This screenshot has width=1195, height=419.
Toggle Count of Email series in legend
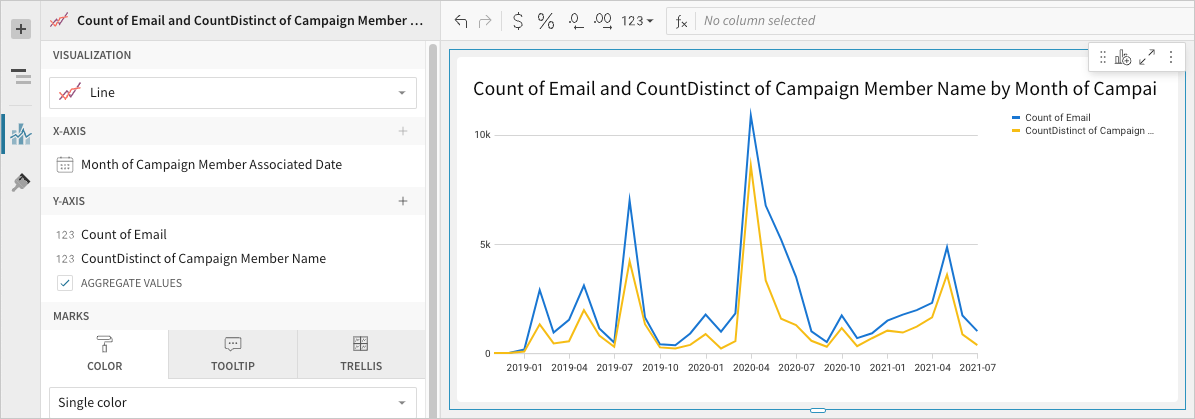click(x=1057, y=117)
